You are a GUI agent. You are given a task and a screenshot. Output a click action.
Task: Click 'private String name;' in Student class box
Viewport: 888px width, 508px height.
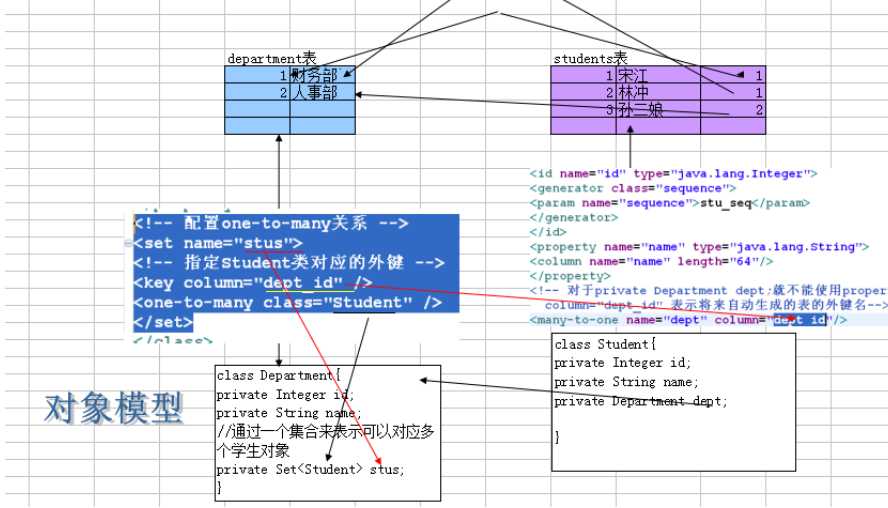(x=626, y=382)
